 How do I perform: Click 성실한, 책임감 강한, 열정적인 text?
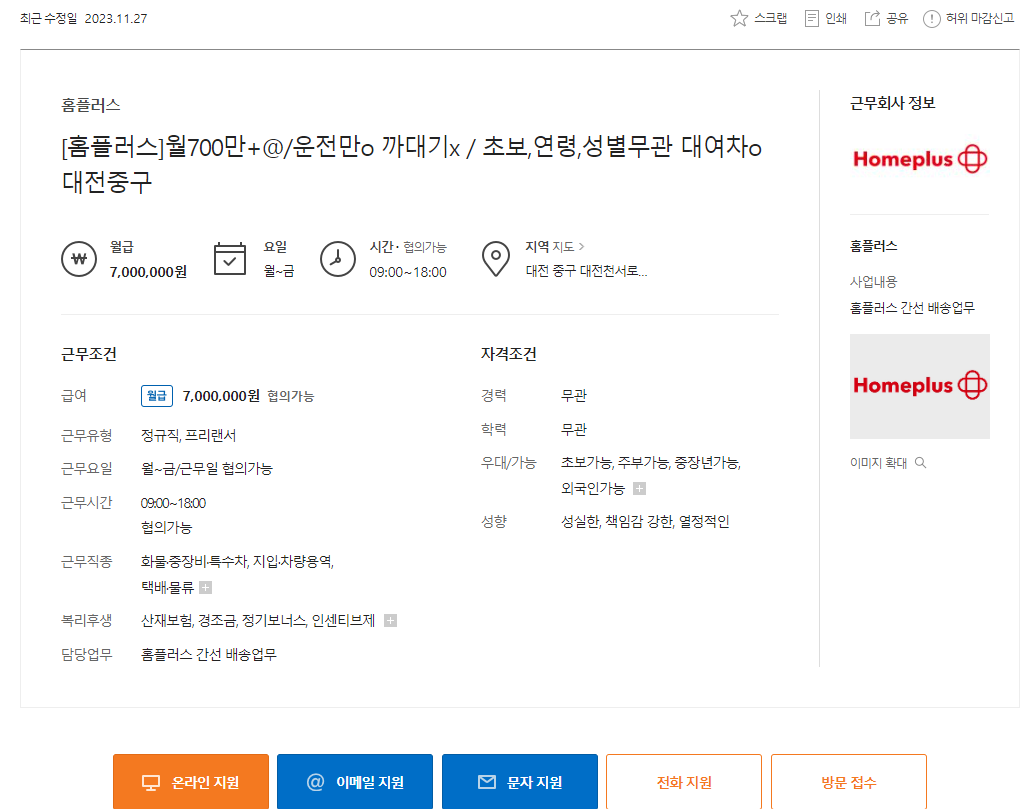pyautogui.click(x=645, y=521)
